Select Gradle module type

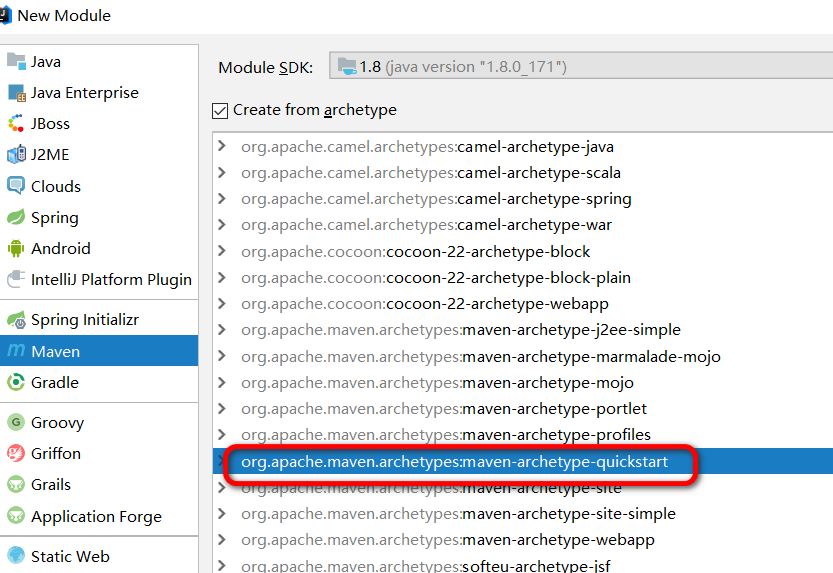pos(99,382)
